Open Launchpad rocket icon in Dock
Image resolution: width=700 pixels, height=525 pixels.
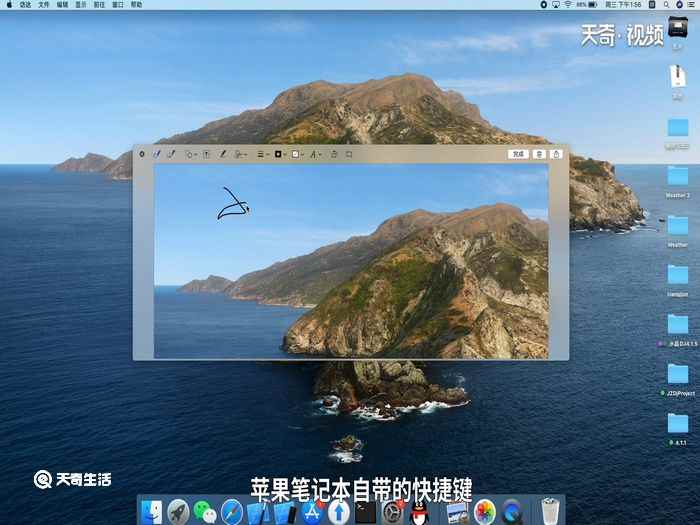click(x=178, y=512)
